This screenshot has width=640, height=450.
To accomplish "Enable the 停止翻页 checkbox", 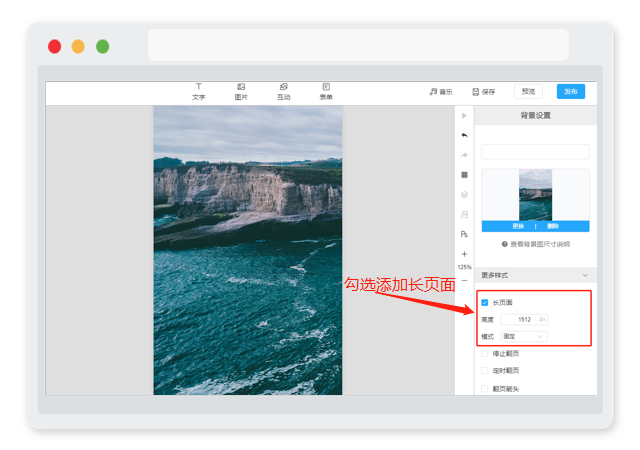I will [x=484, y=354].
